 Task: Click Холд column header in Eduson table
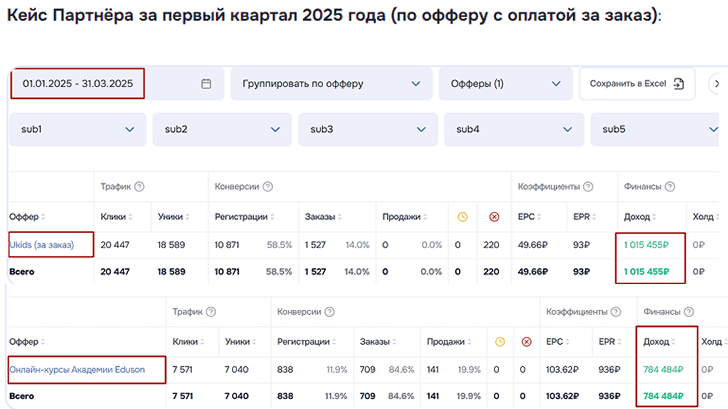[711, 342]
